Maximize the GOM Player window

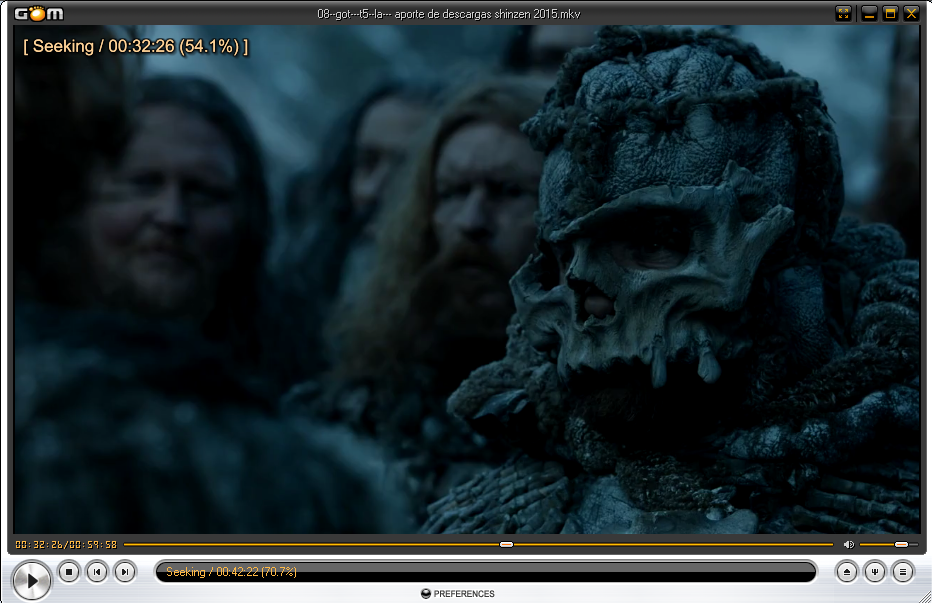point(890,13)
